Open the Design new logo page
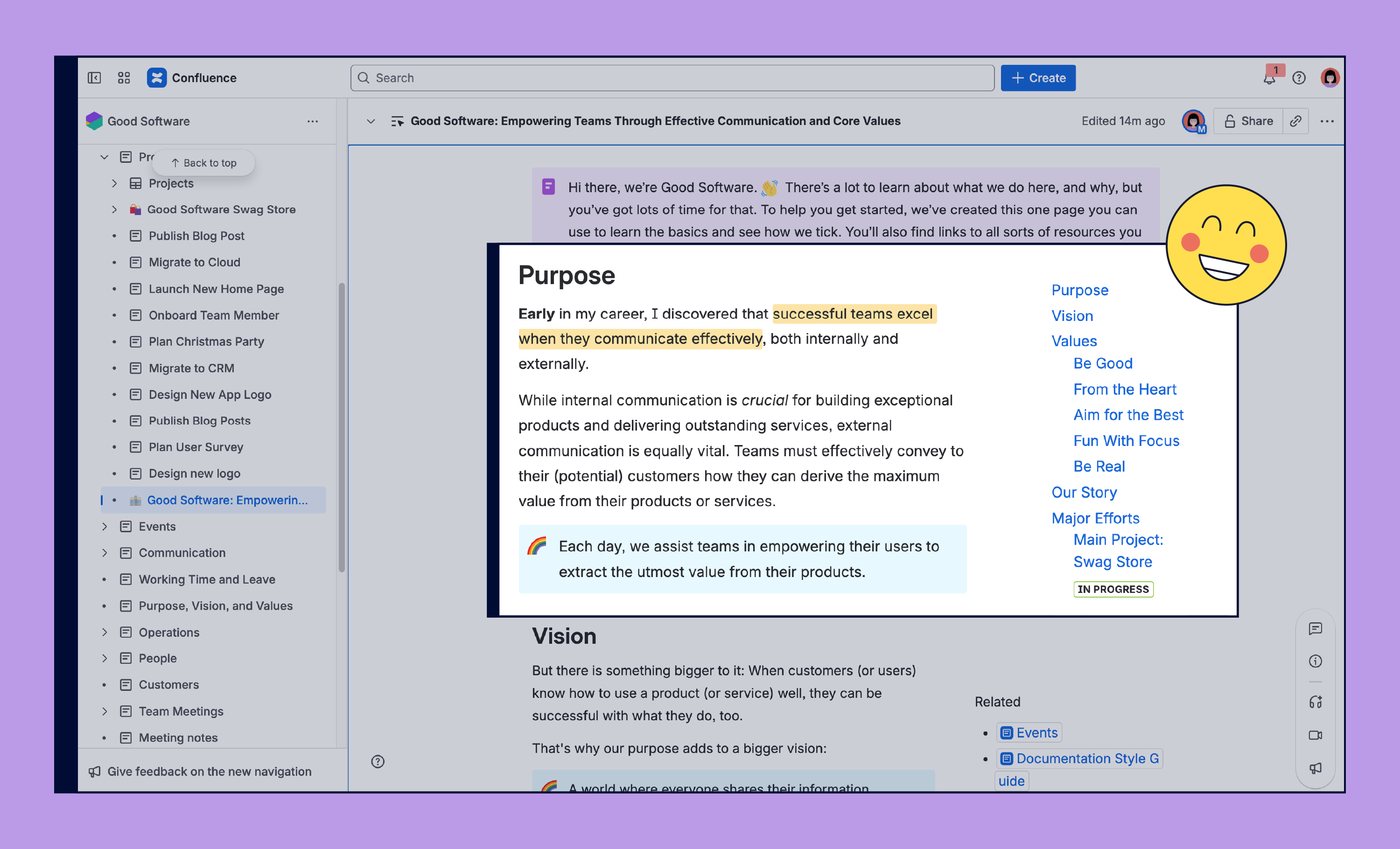Viewport: 1400px width, 849px height. [194, 473]
